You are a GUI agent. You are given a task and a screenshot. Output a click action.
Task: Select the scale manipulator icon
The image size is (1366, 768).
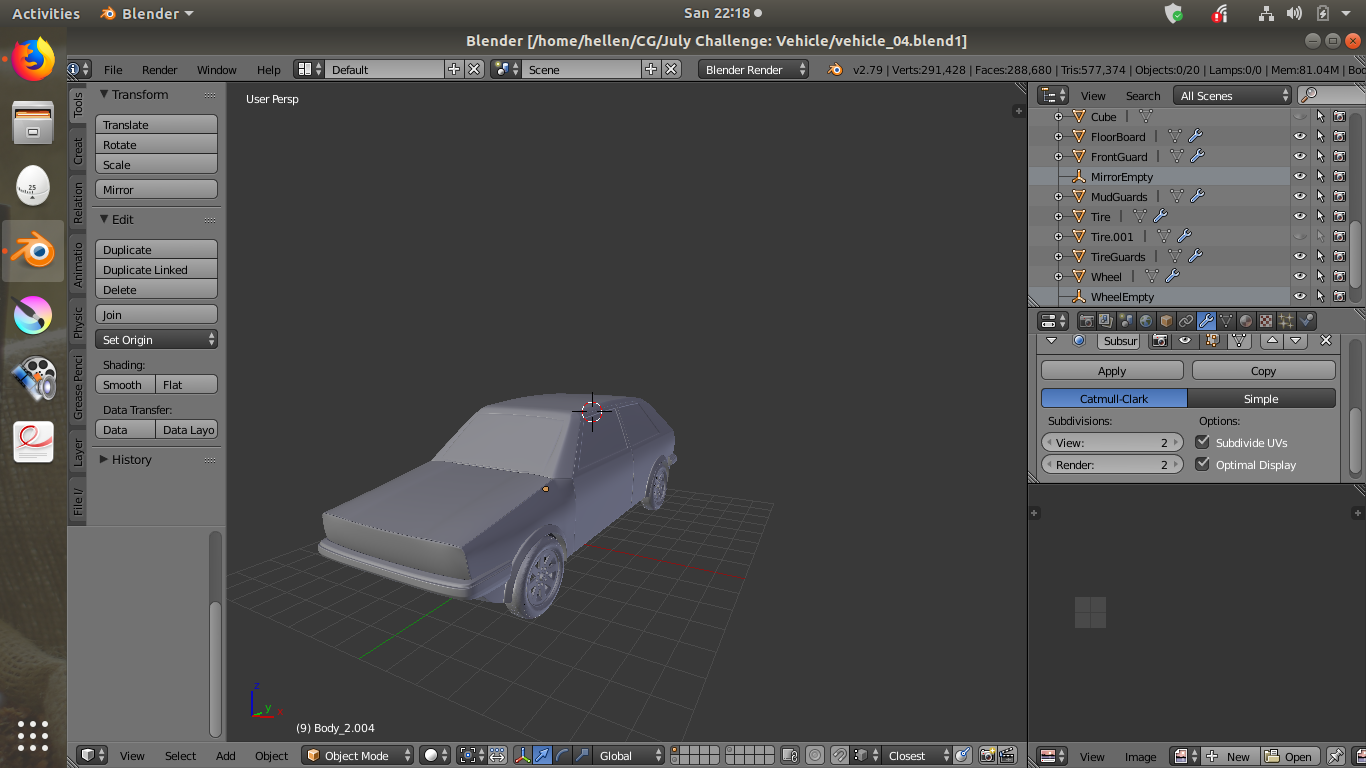(x=582, y=756)
